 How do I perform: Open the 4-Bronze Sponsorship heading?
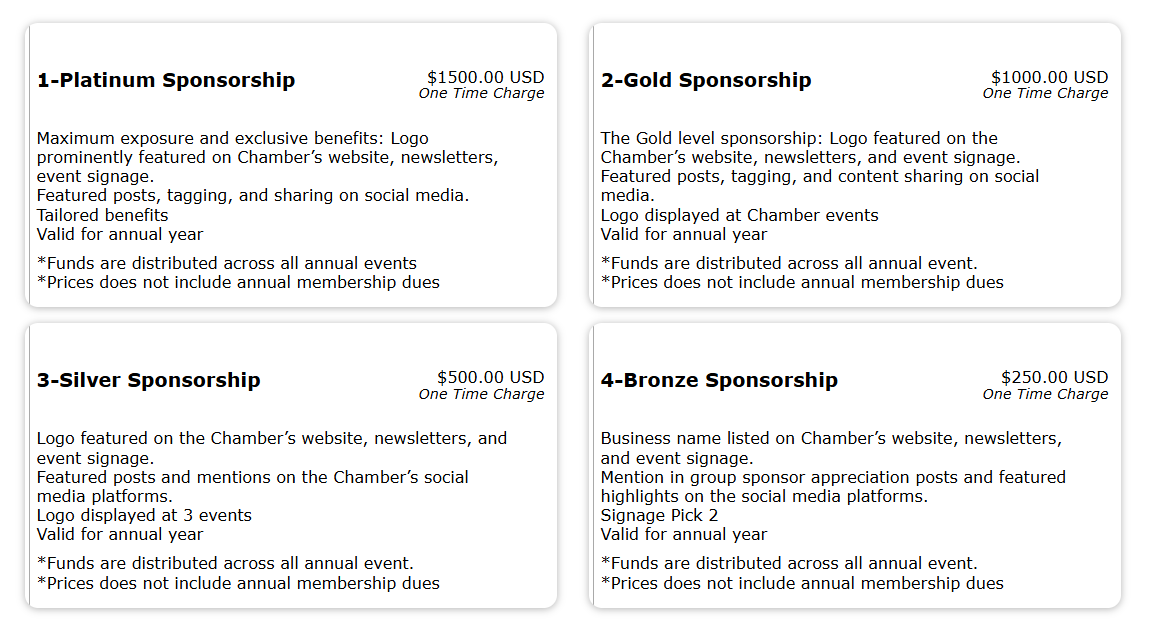tap(719, 381)
